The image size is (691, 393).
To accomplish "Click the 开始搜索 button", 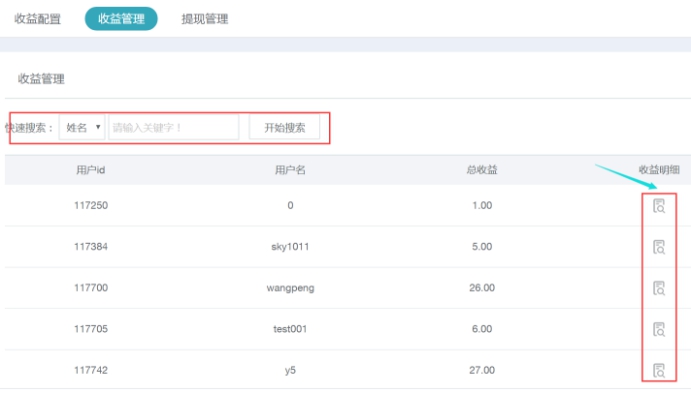I will [x=285, y=128].
